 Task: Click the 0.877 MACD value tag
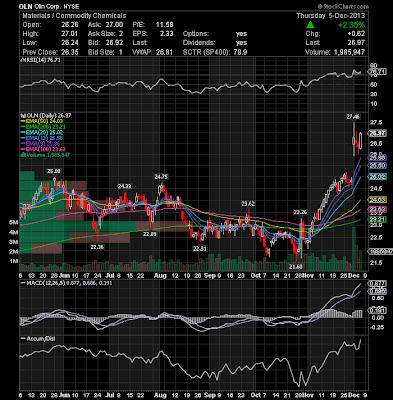click(377, 284)
